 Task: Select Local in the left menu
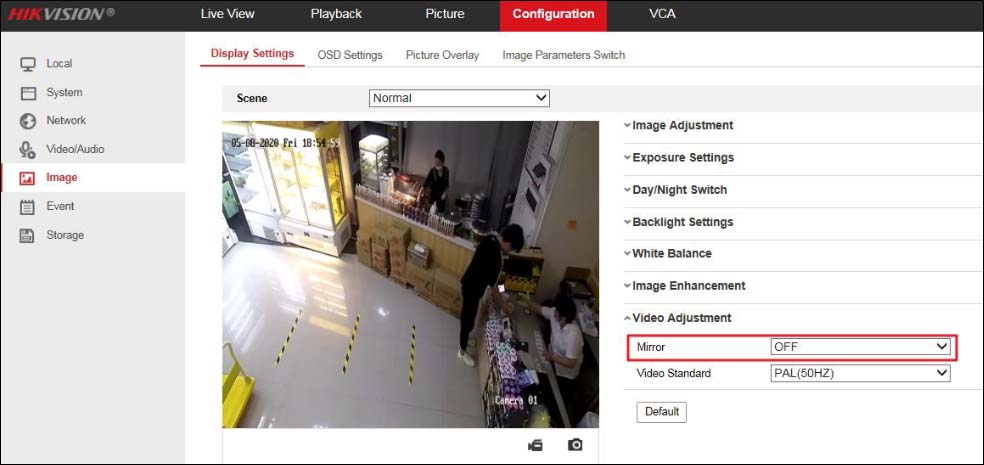coord(59,63)
